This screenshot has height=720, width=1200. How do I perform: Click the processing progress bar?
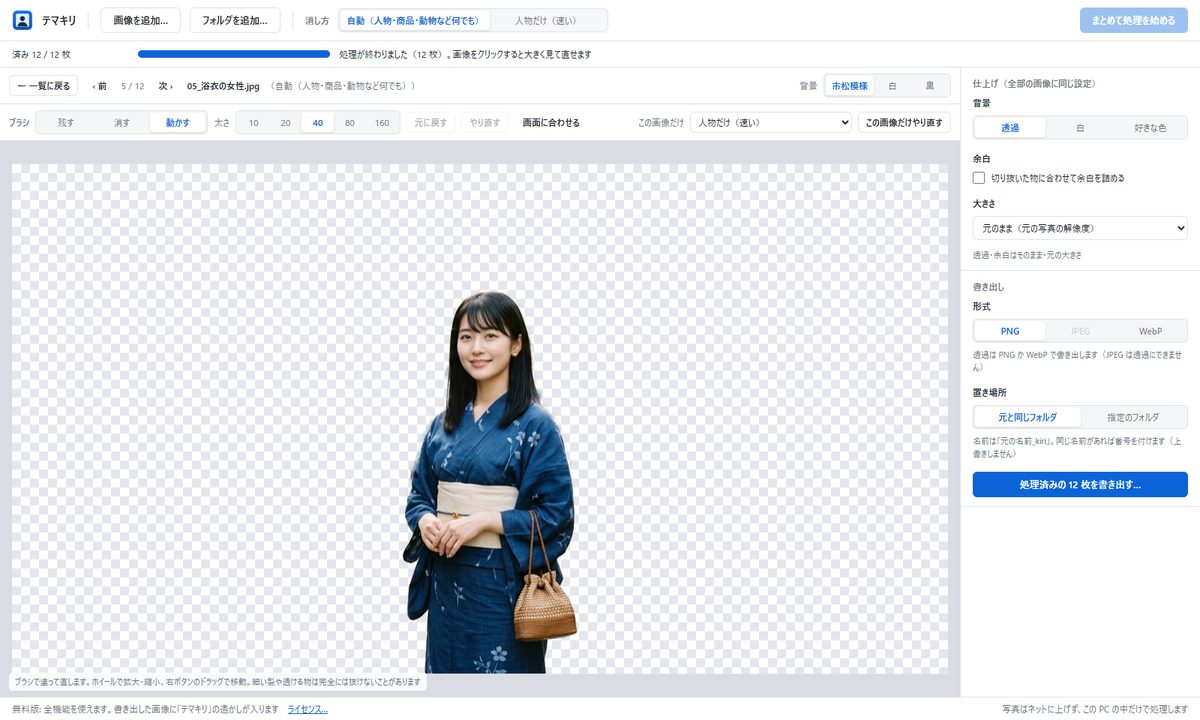(234, 54)
